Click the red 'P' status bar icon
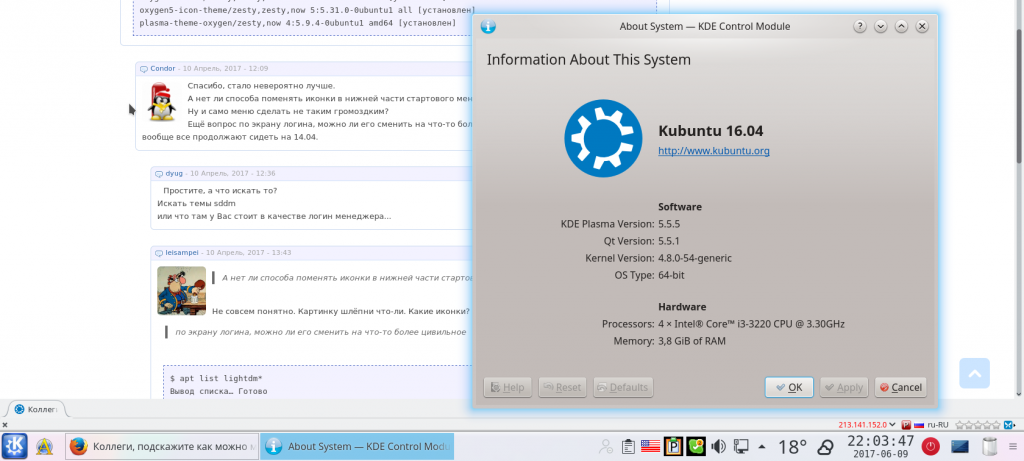Screen dimensions: 1024x461 click(x=906, y=425)
